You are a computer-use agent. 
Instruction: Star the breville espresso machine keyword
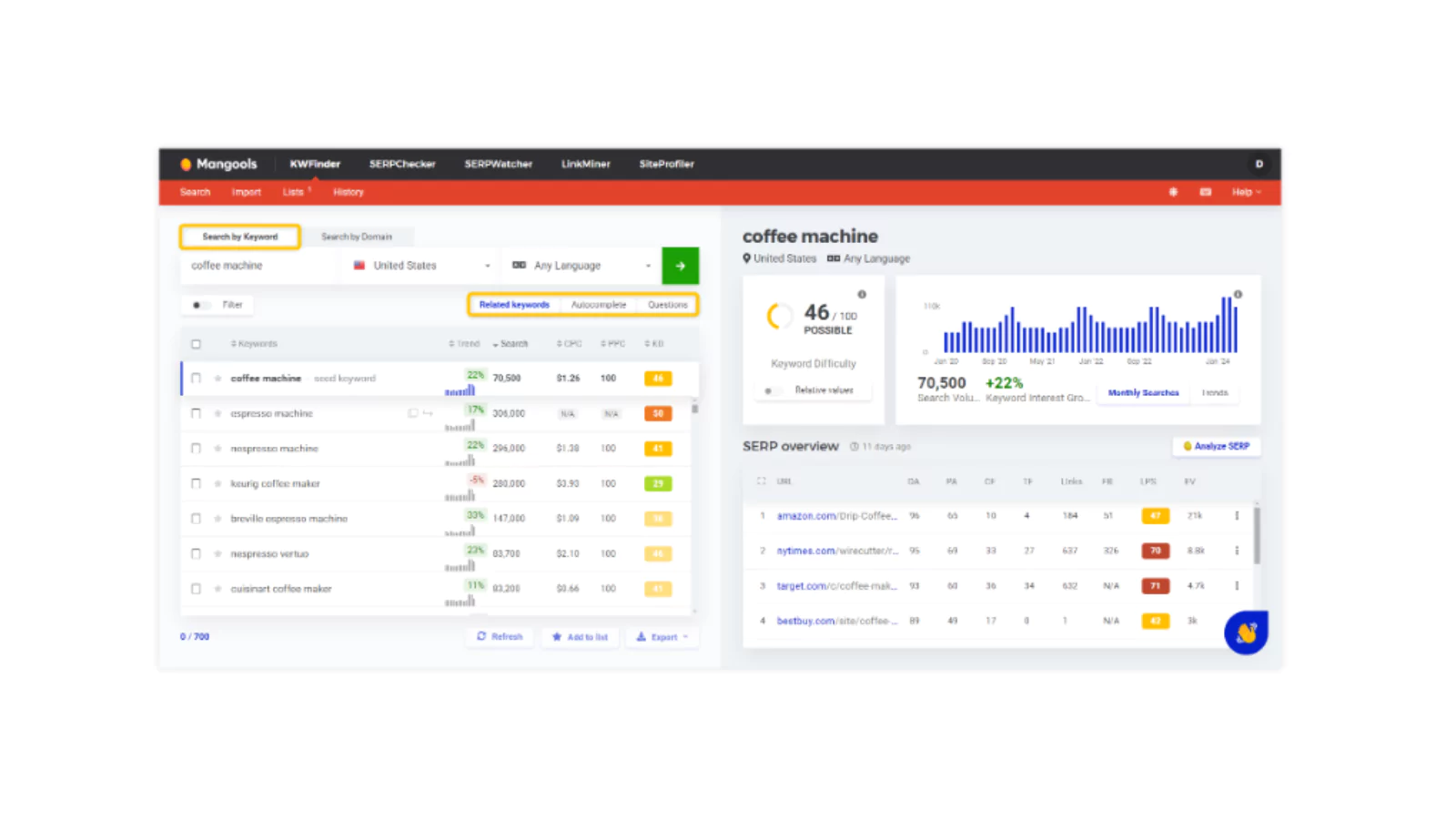point(217,519)
